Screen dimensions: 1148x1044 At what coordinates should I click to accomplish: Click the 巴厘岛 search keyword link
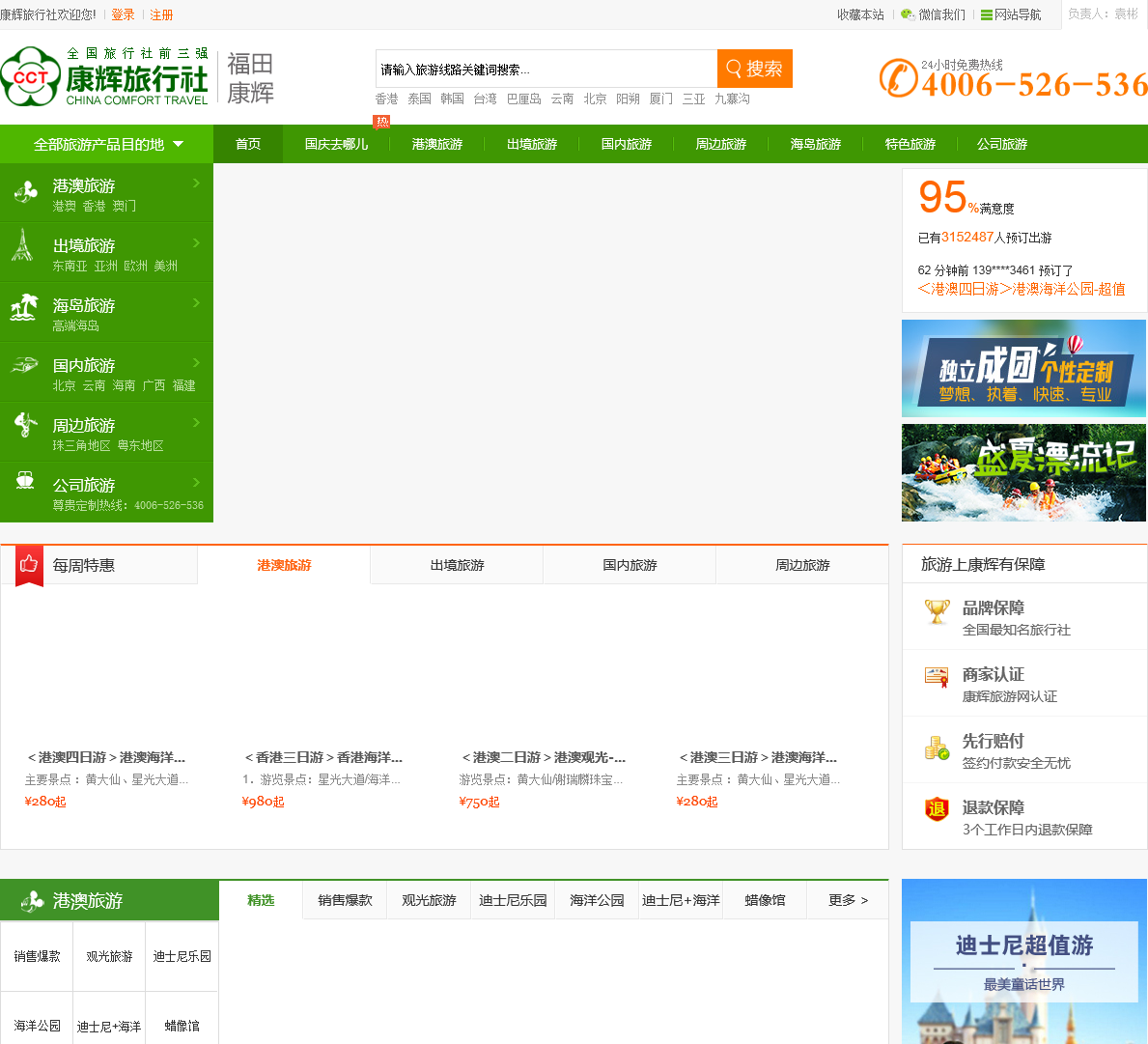click(x=524, y=99)
